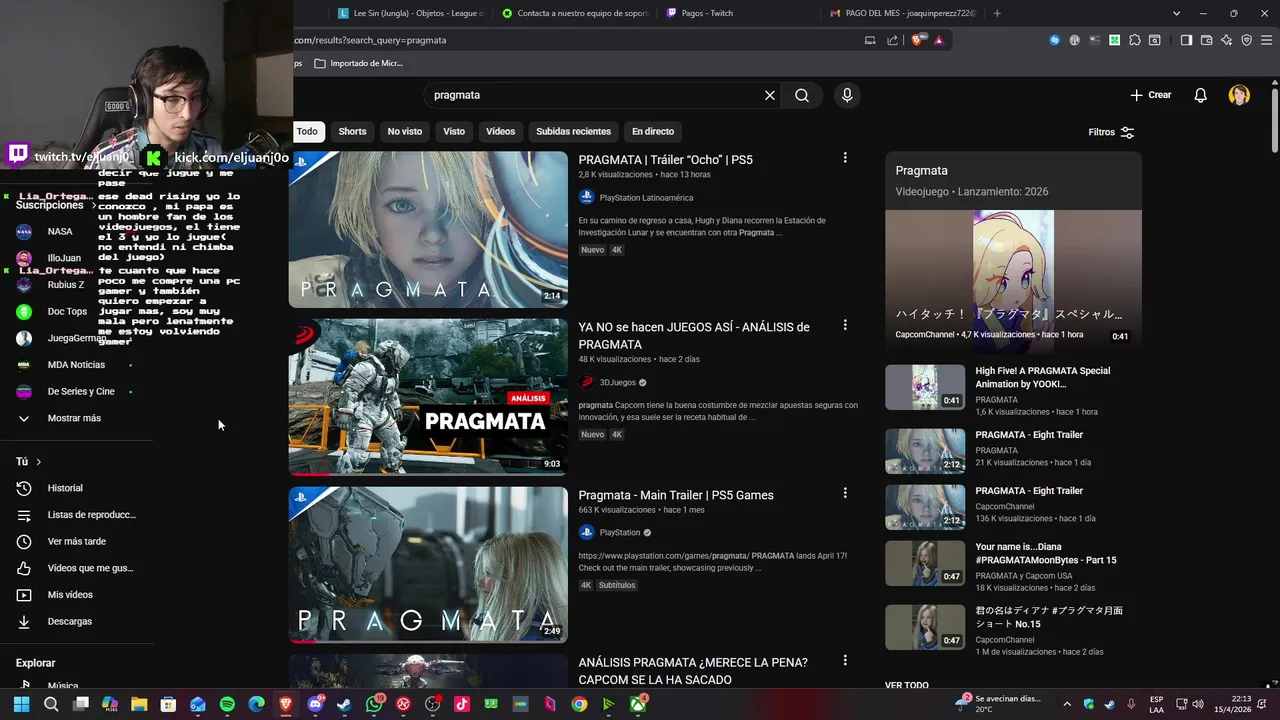Screen dimensions: 1280x720
Task: Open PRAGMATA Tráiler Ocho PS5 video title
Action: [665, 160]
